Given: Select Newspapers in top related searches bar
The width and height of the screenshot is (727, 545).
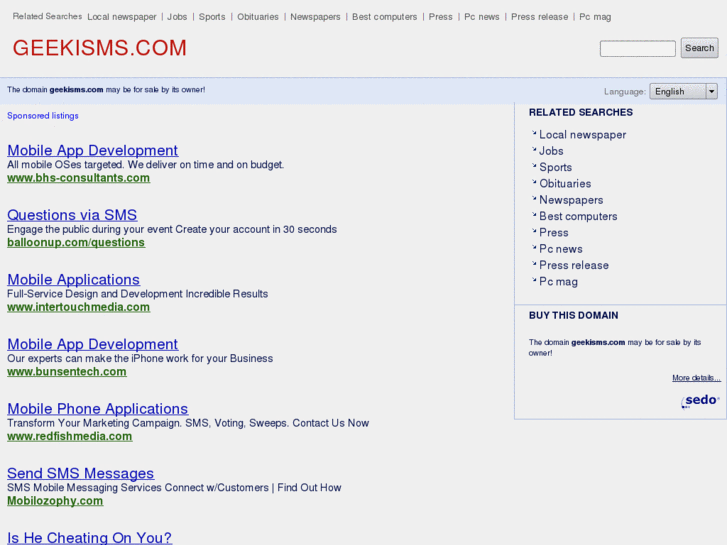Looking at the screenshot, I should (315, 17).
